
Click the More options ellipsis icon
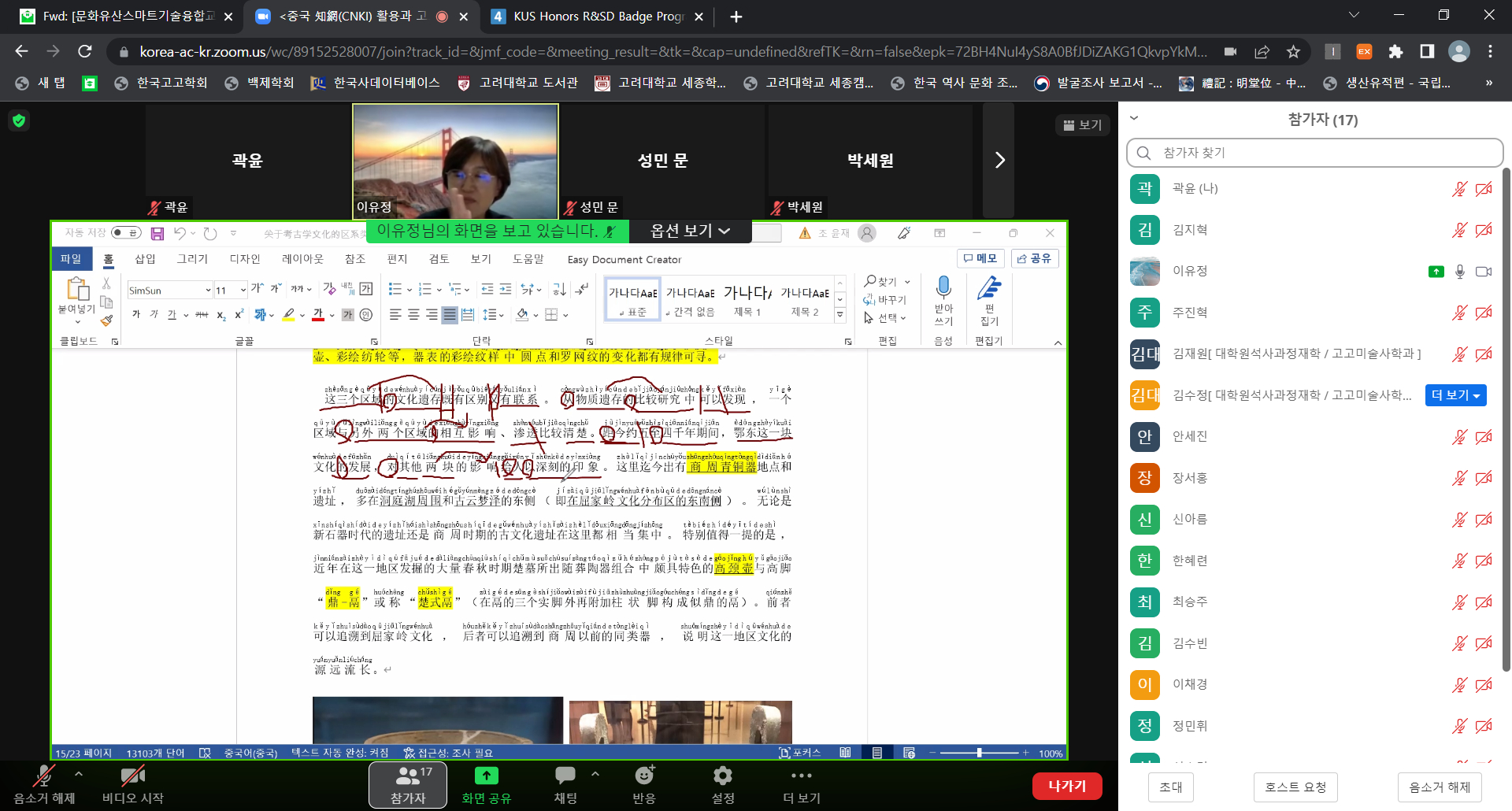(x=801, y=784)
